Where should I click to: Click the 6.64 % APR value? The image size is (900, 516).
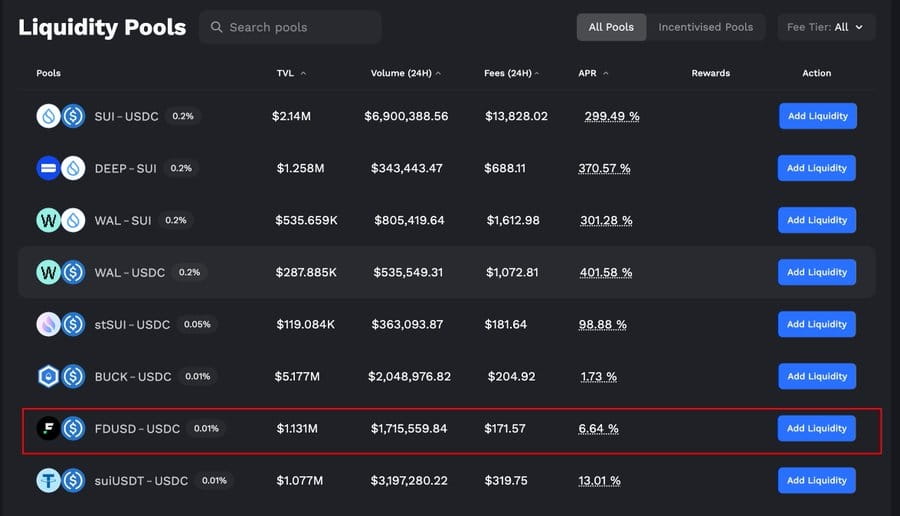[x=599, y=428]
